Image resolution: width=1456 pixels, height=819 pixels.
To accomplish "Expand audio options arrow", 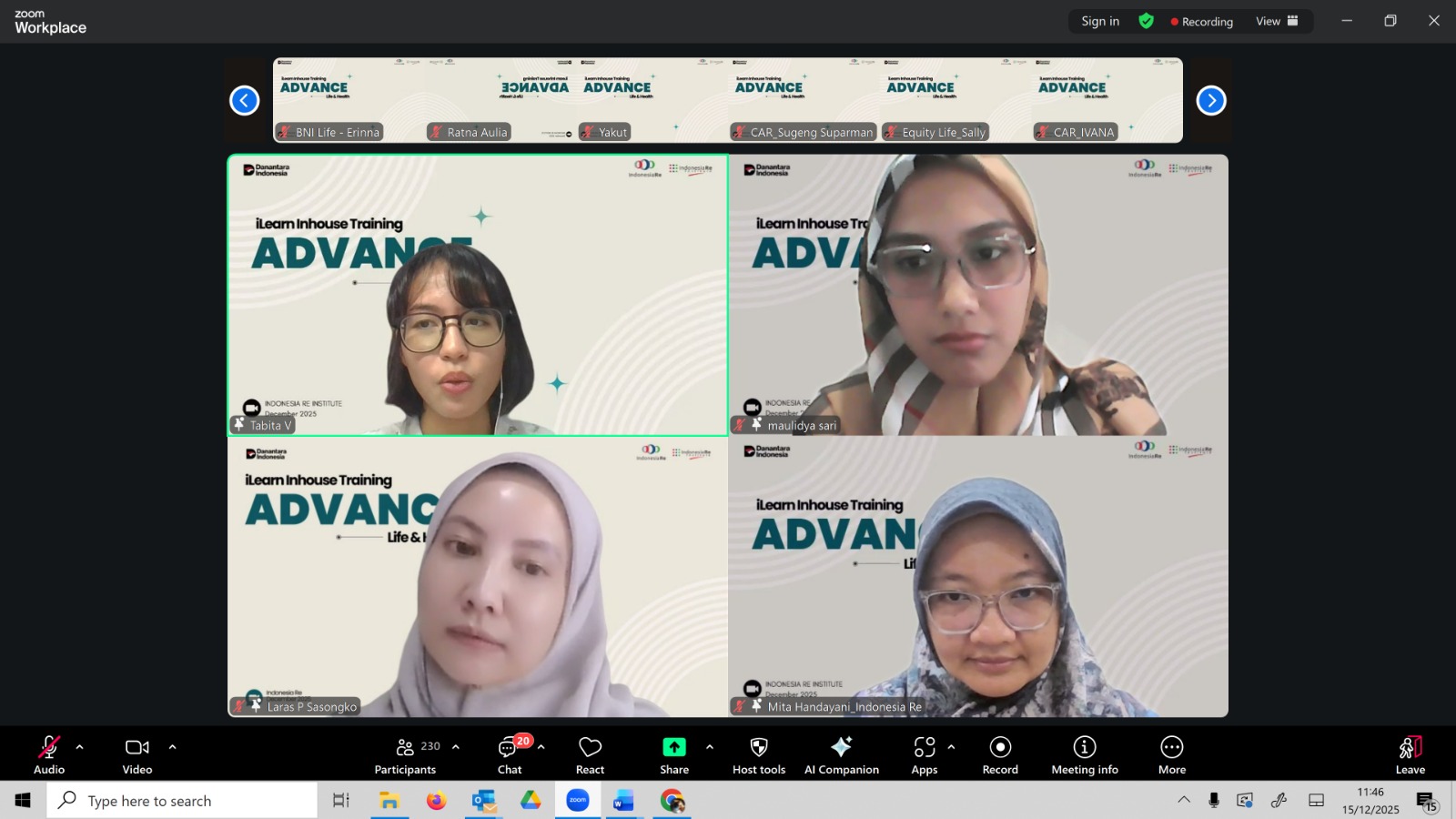I will (x=80, y=747).
